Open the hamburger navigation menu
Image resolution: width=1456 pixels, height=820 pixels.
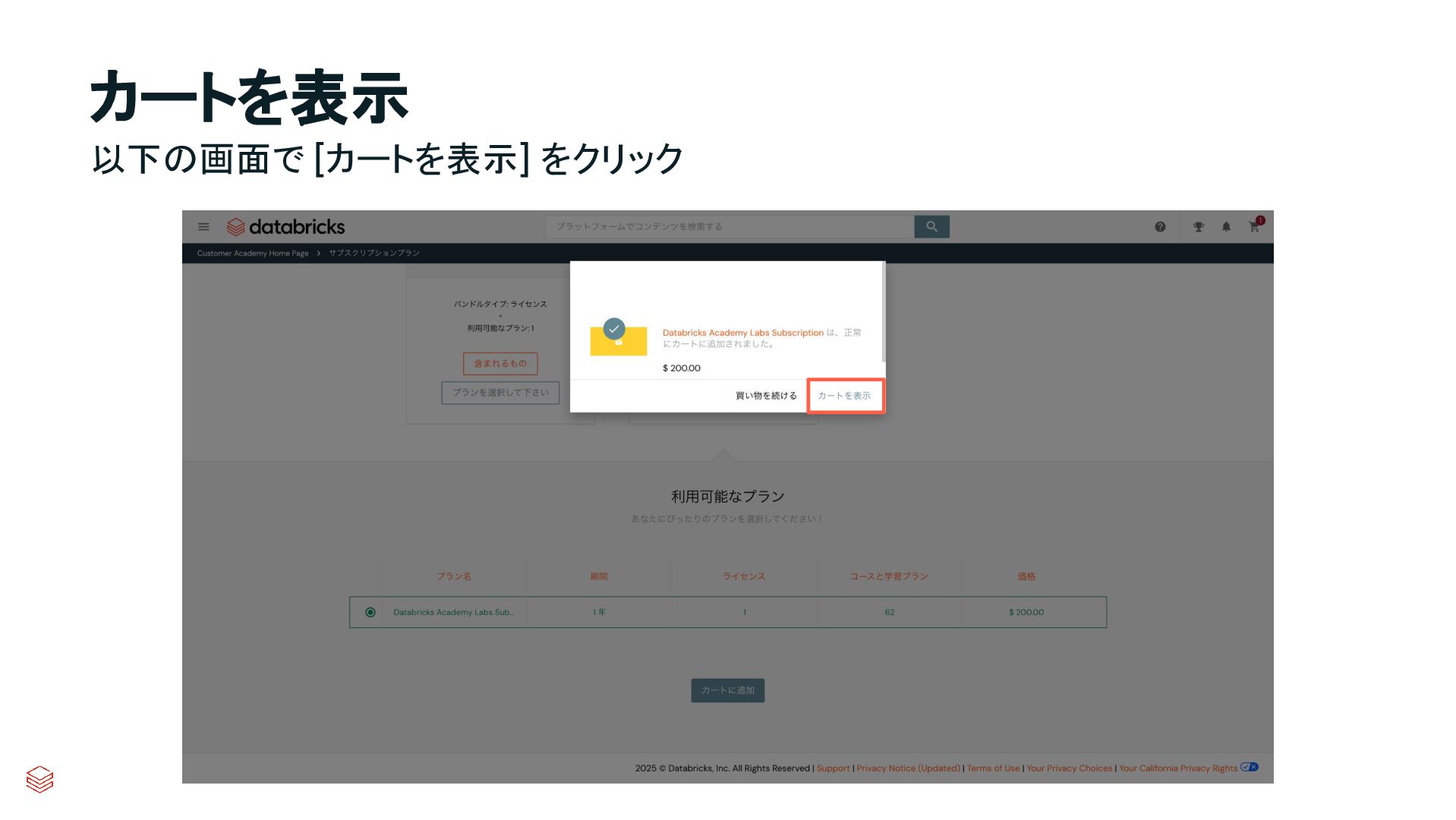coord(203,226)
